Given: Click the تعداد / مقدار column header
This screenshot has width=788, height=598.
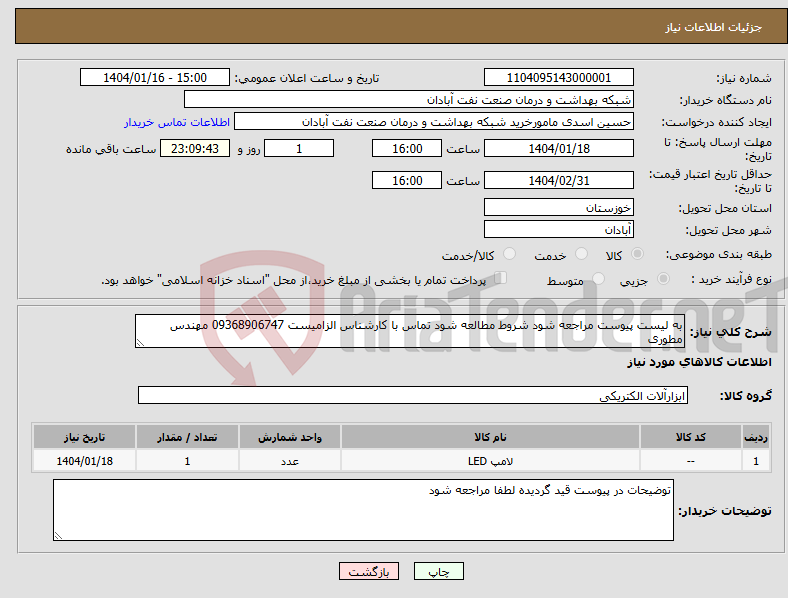Looking at the screenshot, I should 187,437.
